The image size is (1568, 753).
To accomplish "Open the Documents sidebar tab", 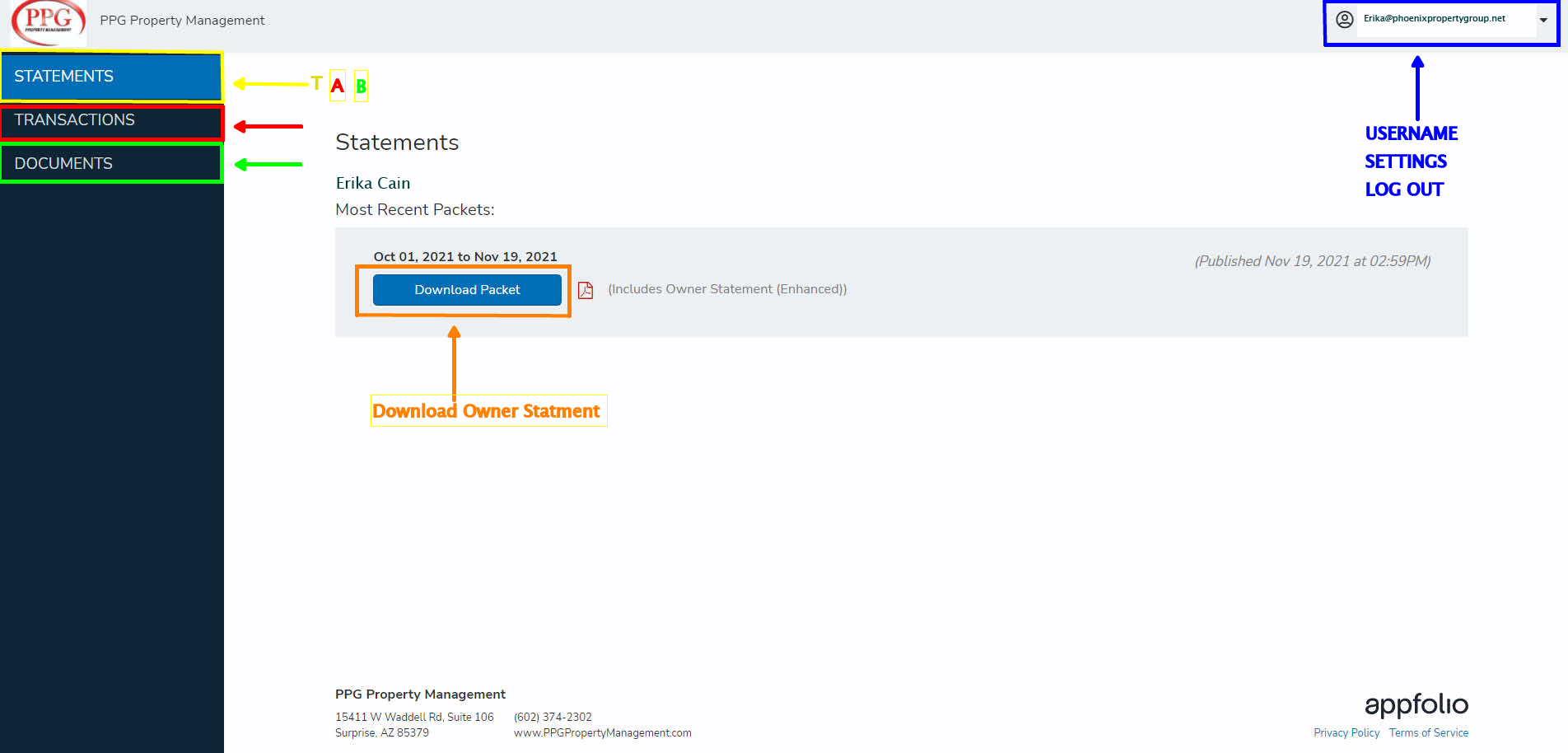I will tap(111, 163).
